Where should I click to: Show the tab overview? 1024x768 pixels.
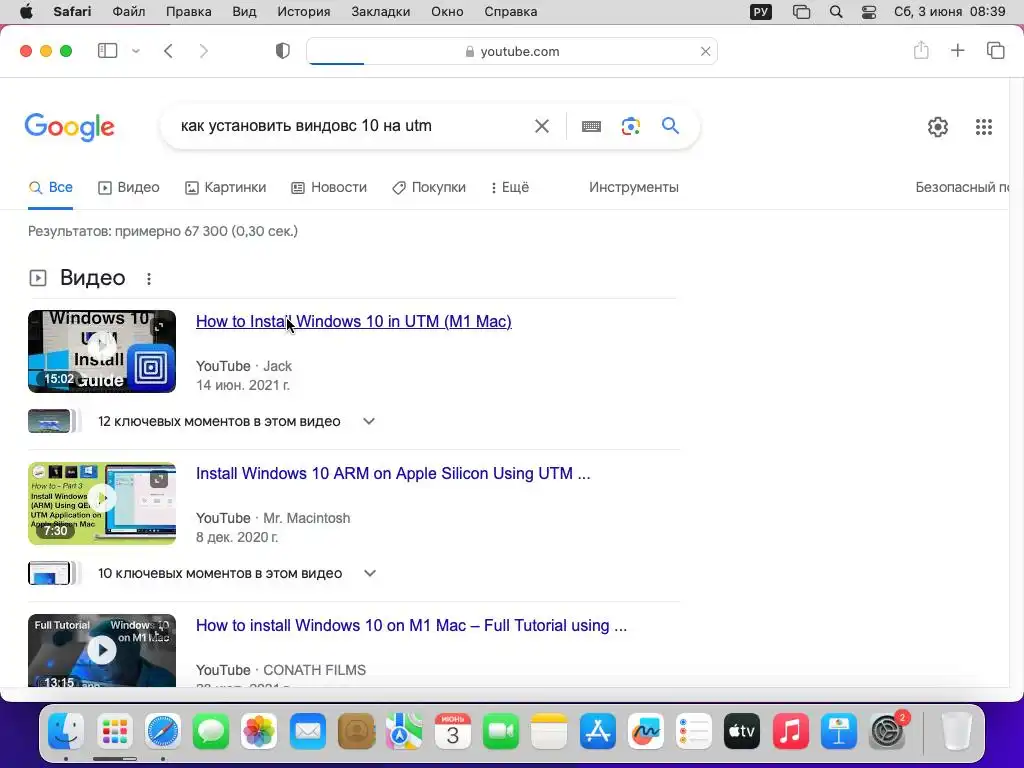[995, 50]
